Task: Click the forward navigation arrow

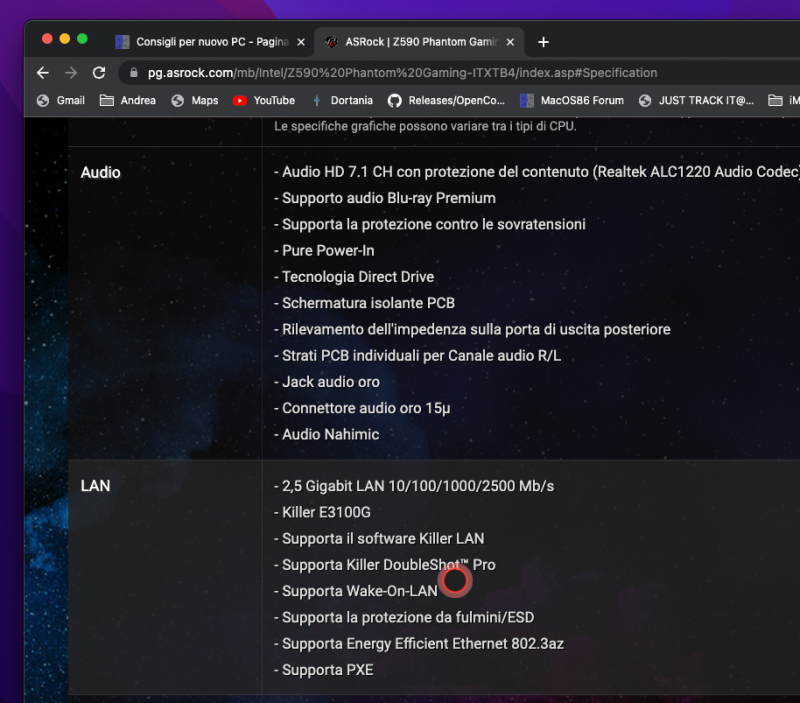Action: 69,73
